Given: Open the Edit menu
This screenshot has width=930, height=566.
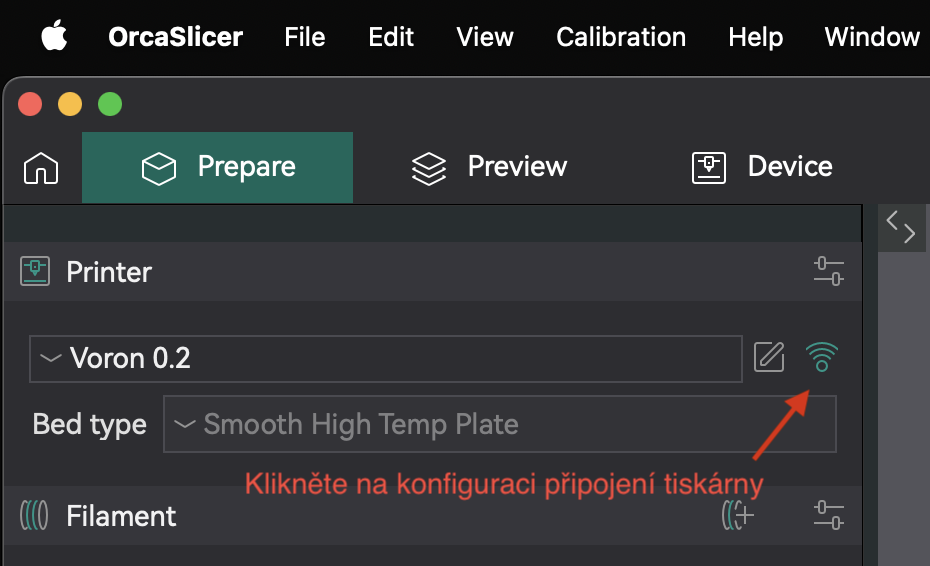Looking at the screenshot, I should (x=391, y=37).
